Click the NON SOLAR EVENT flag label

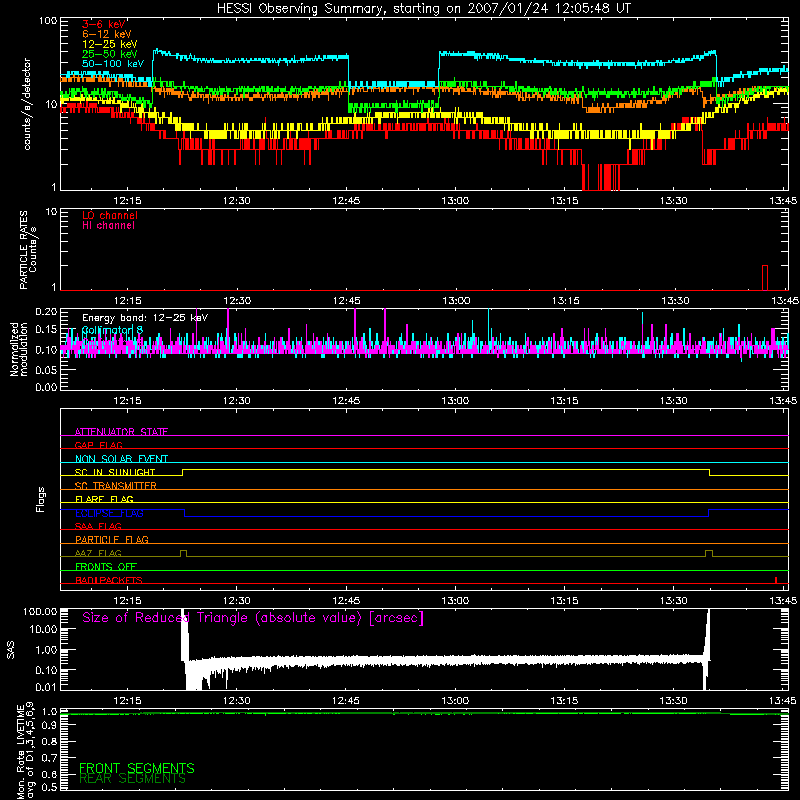click(121, 459)
